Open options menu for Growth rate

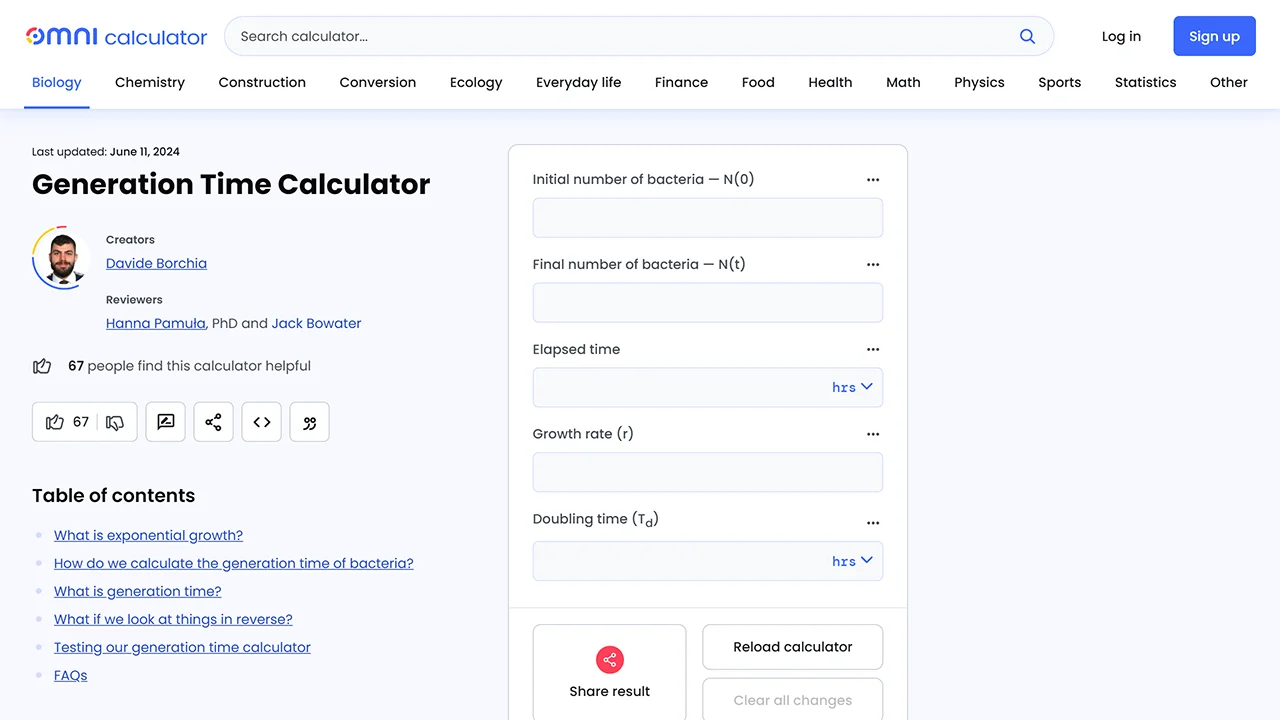pyautogui.click(x=873, y=434)
